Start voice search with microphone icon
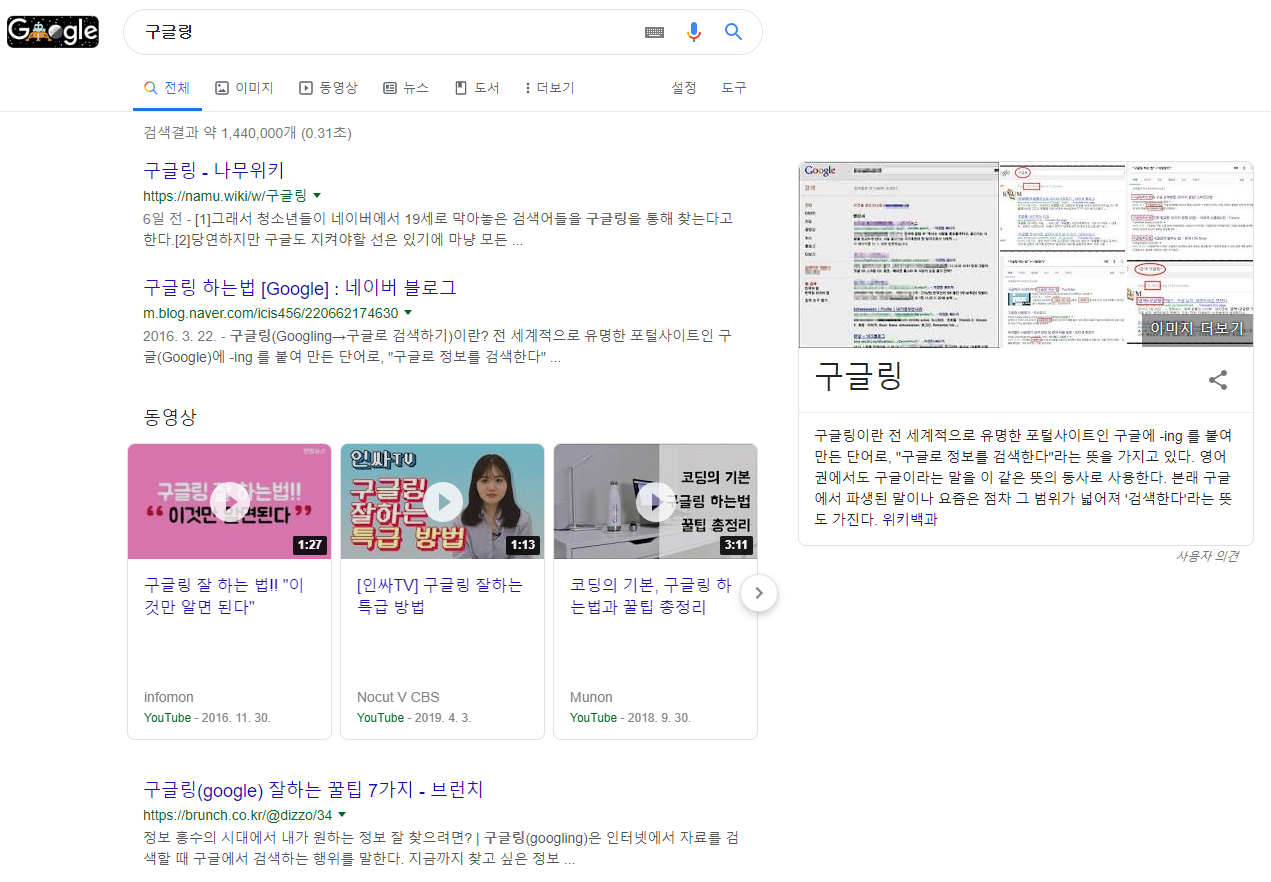This screenshot has width=1271, height=882. pos(694,32)
